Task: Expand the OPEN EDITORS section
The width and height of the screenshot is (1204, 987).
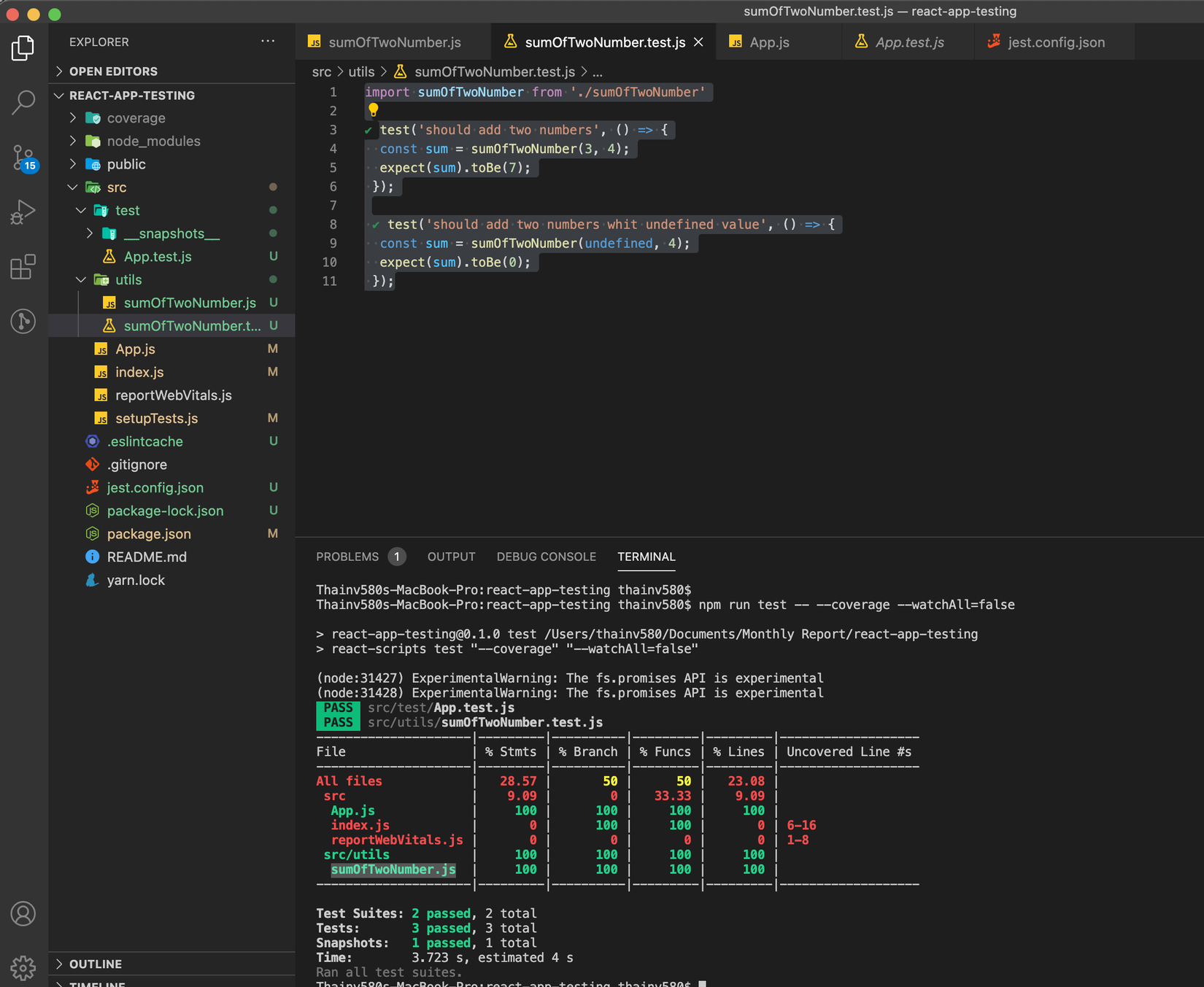Action: pyautogui.click(x=113, y=71)
